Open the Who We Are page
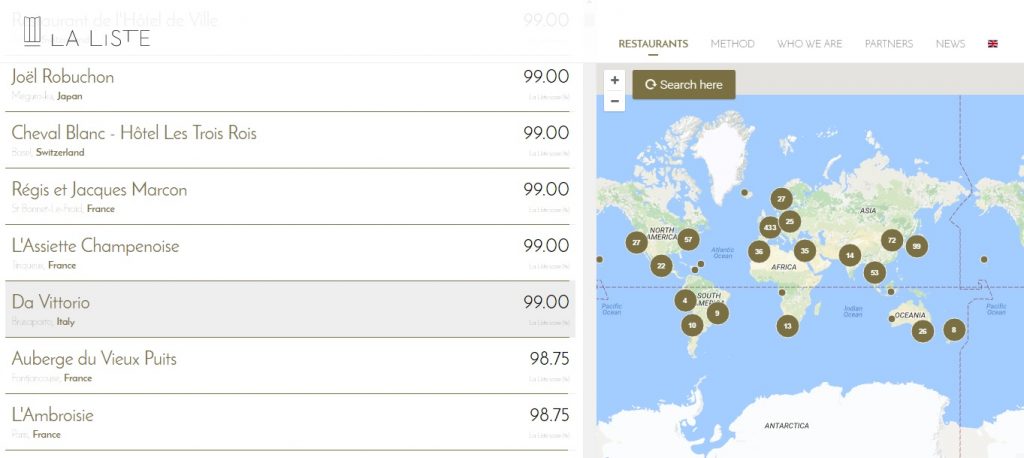This screenshot has height=458, width=1024. pos(809,44)
